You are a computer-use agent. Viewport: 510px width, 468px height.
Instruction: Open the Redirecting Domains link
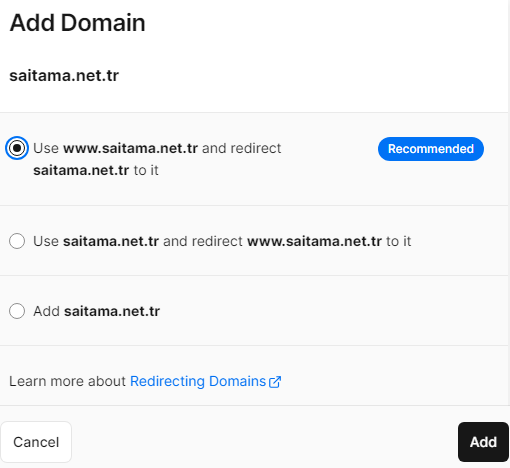pyautogui.click(x=198, y=381)
